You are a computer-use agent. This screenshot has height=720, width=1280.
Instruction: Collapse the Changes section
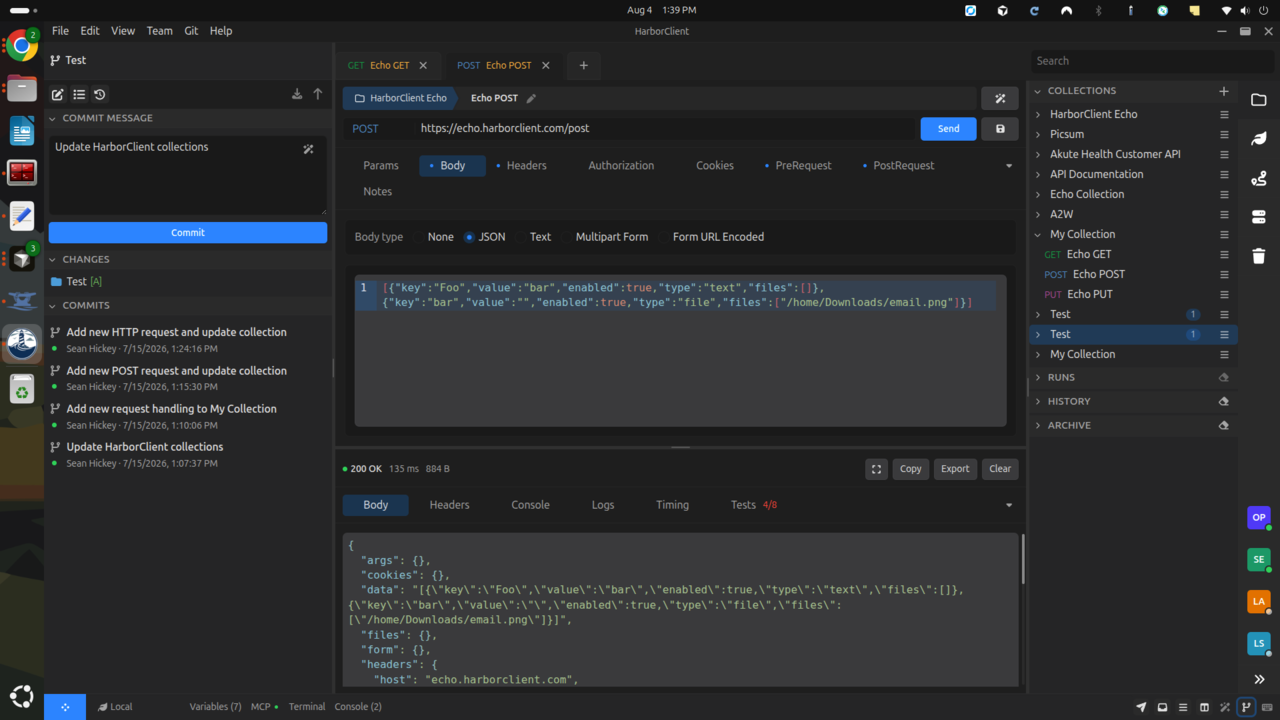(53, 259)
